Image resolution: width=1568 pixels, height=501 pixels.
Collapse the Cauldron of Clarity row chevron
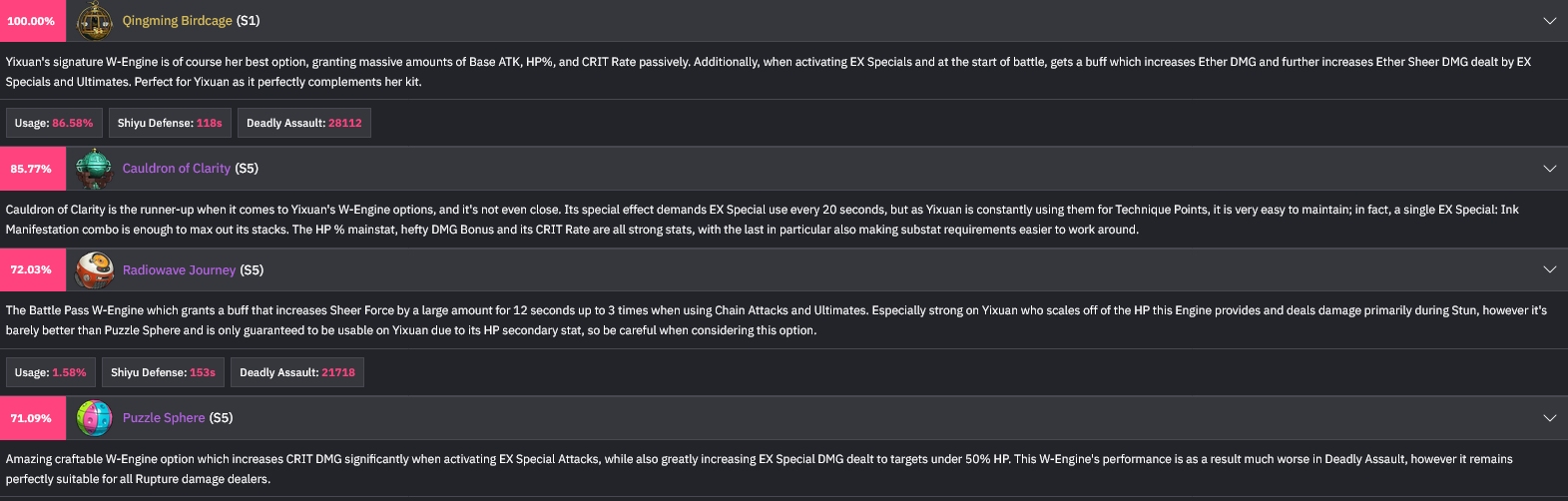coord(1549,169)
